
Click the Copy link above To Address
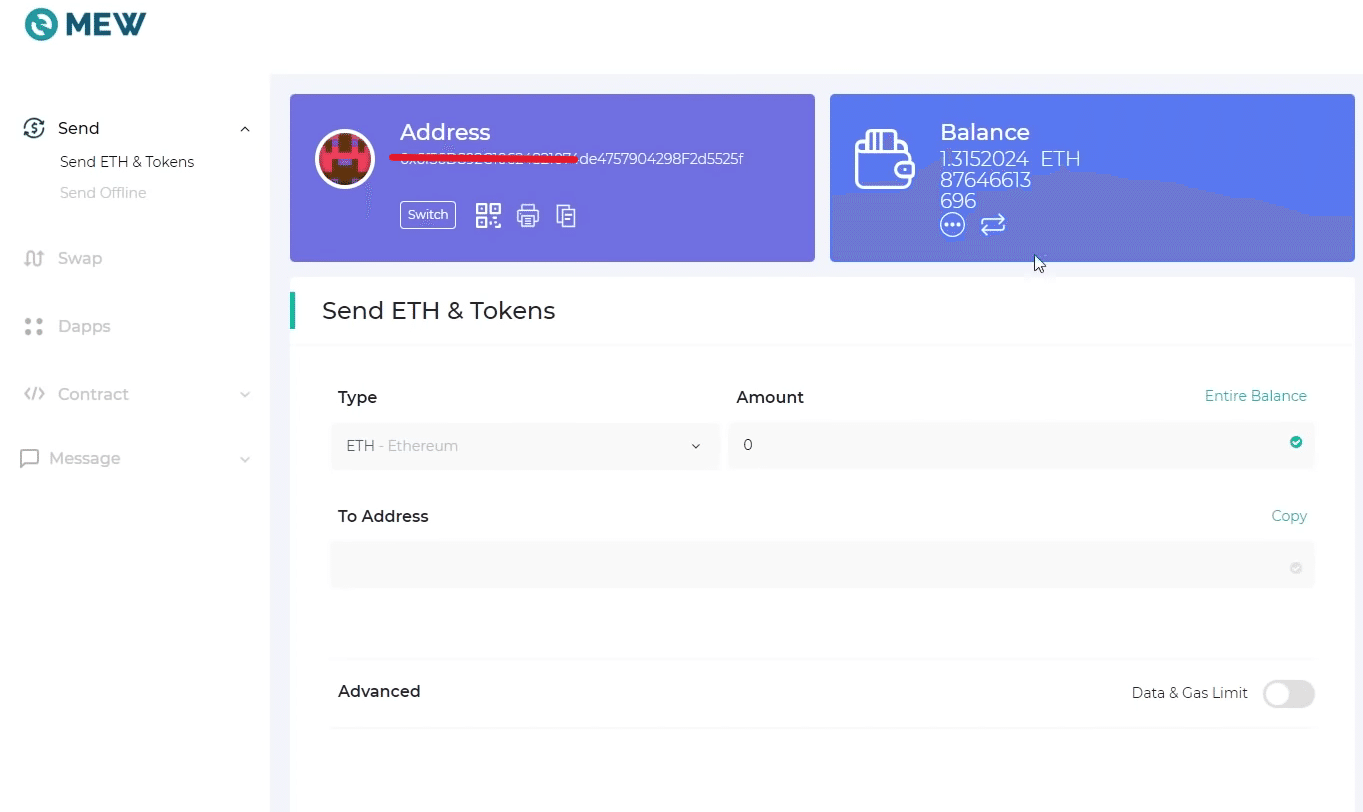[x=1289, y=516]
